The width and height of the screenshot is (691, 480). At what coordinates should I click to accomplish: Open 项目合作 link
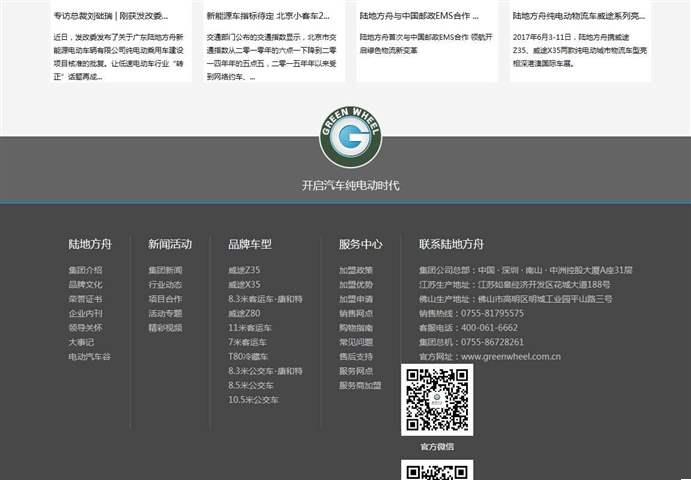(165, 299)
